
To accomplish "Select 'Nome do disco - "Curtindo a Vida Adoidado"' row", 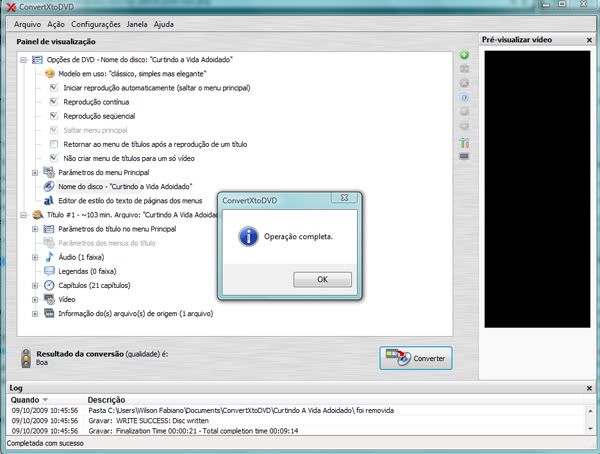I will [x=125, y=186].
